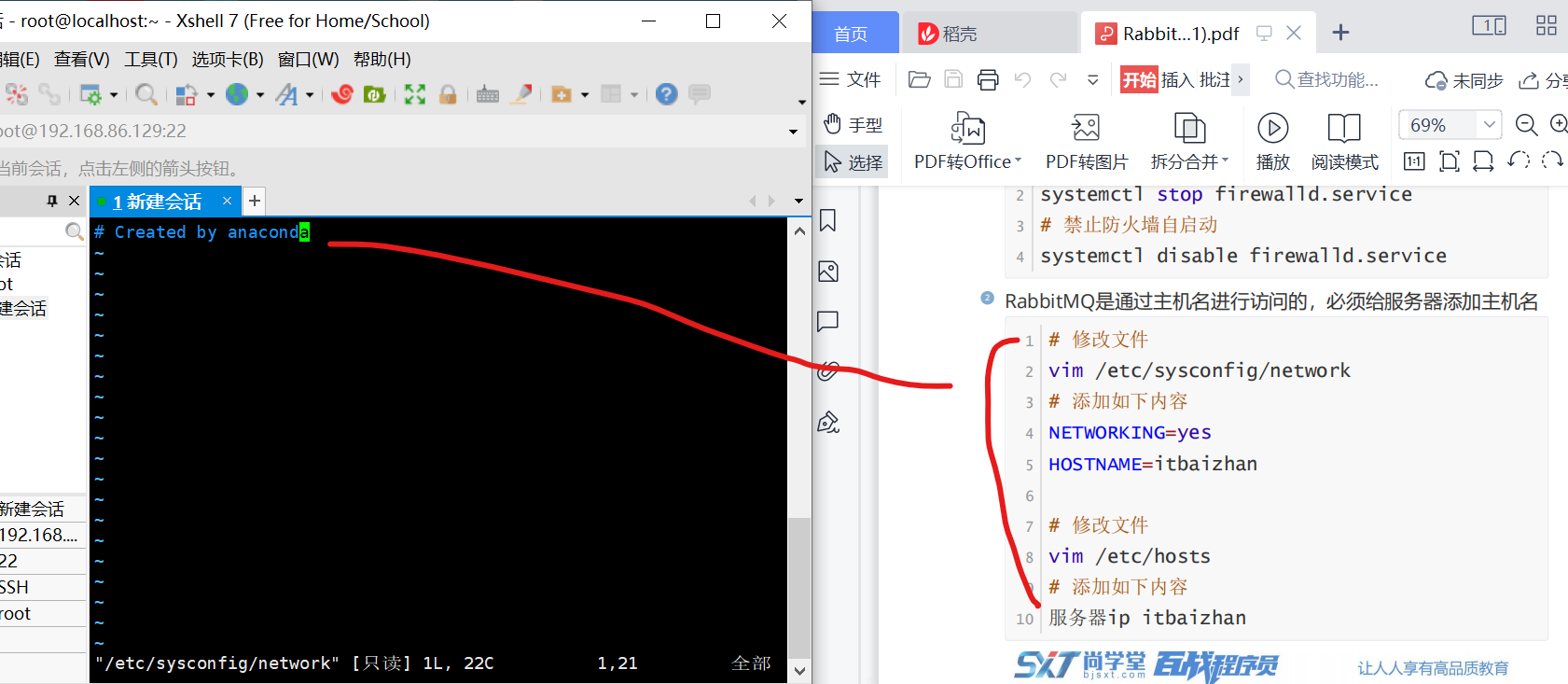Expand the new folder icon dropdown arrow

click(x=585, y=95)
